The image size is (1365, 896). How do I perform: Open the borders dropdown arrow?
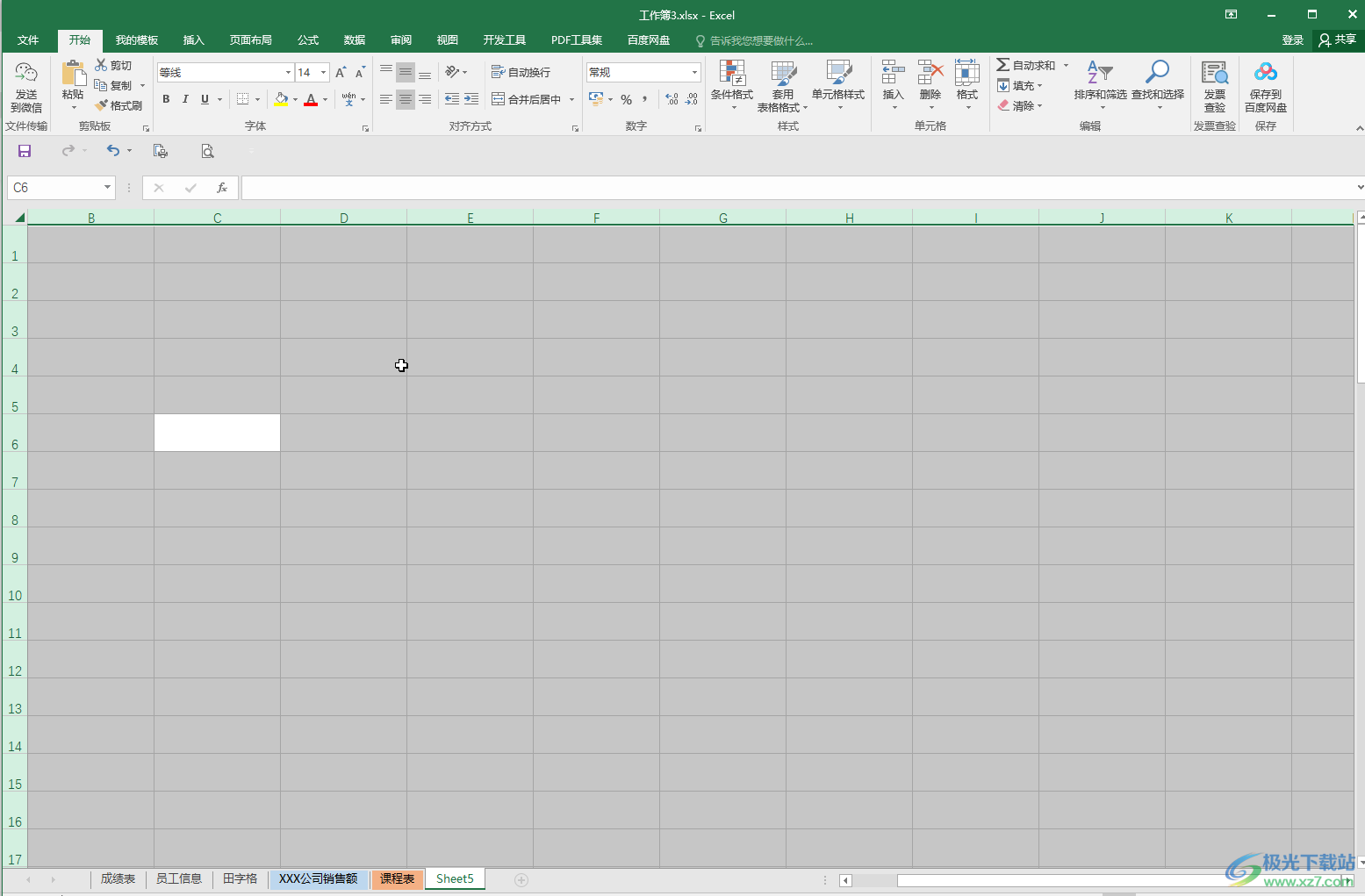tap(256, 99)
